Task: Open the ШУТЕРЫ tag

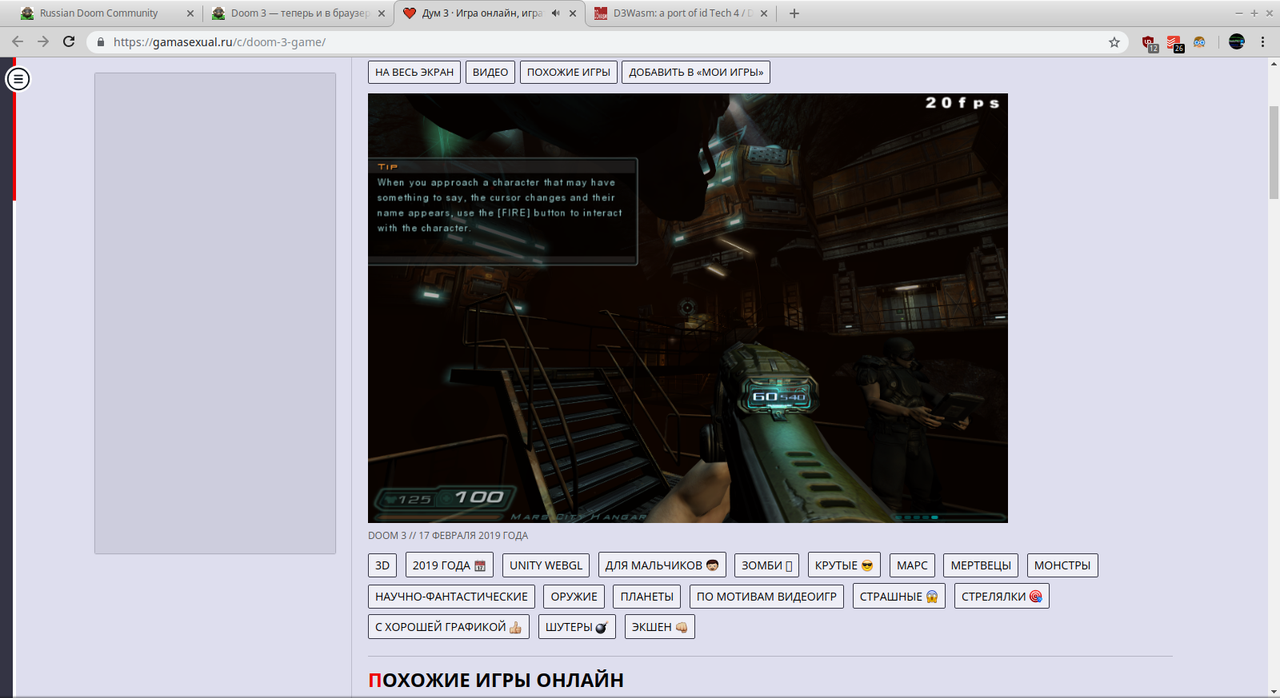Action: [577, 627]
